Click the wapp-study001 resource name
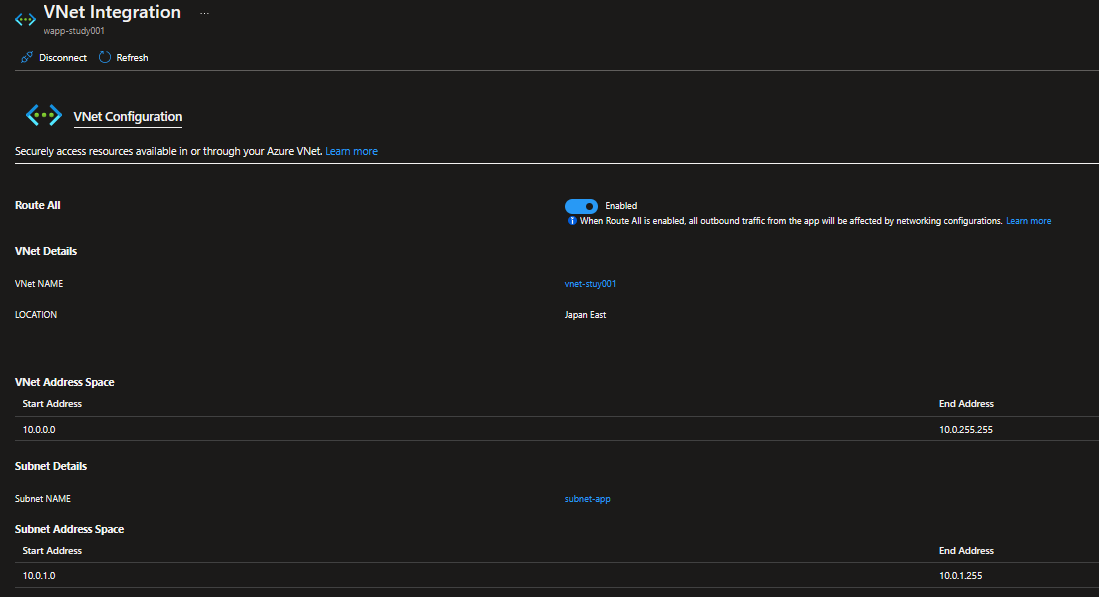The height and width of the screenshot is (597, 1099). click(74, 31)
